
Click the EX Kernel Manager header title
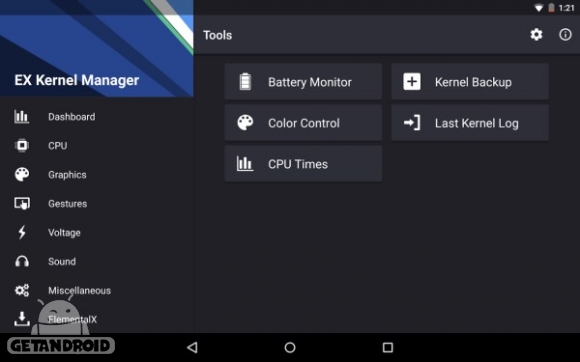click(77, 80)
